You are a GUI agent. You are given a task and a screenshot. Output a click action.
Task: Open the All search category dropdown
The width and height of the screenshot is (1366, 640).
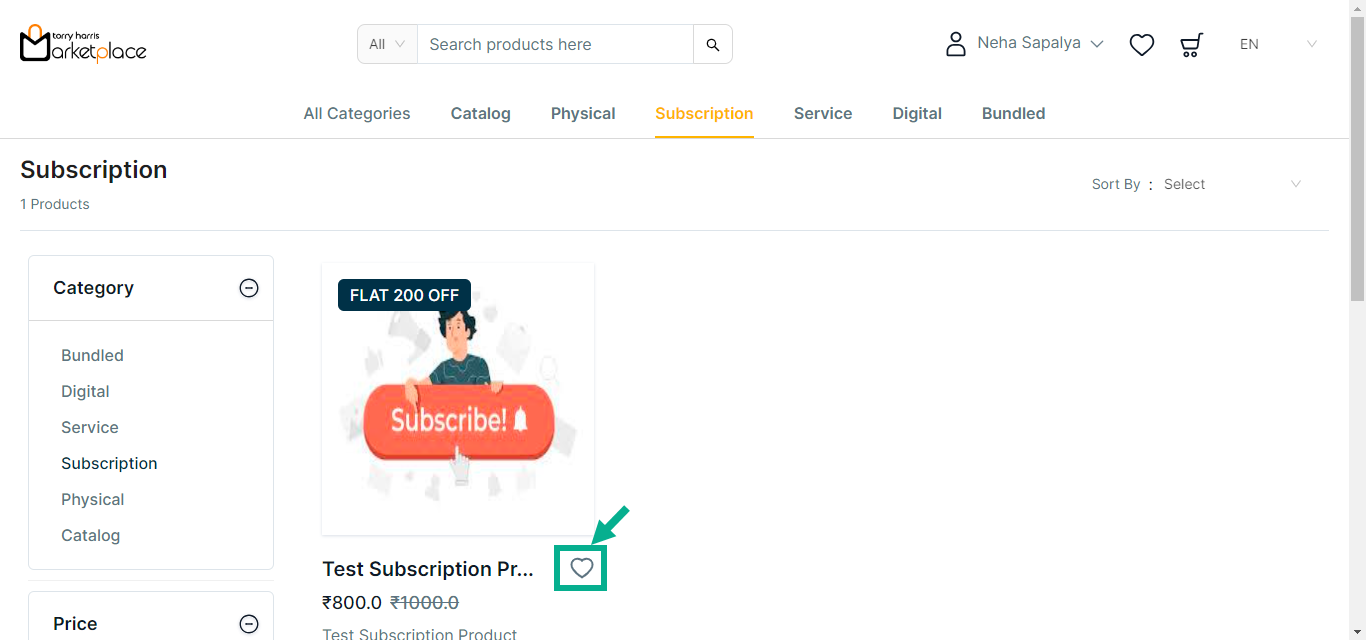click(x=387, y=44)
